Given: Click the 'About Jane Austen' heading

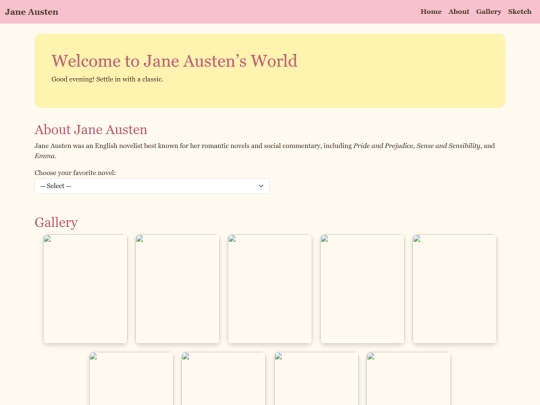Looking at the screenshot, I should 91,129.
